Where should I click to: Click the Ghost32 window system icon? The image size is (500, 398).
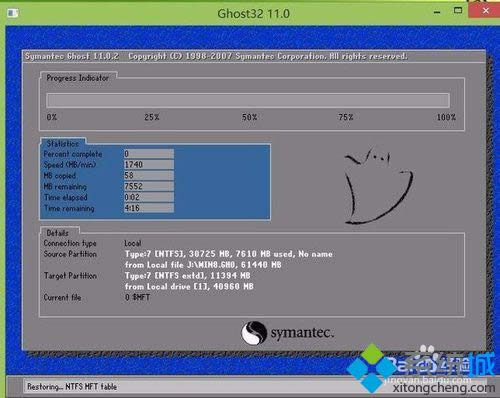point(13,13)
